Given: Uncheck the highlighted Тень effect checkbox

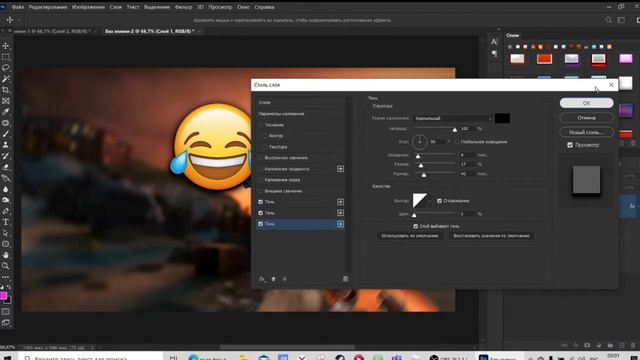Looking at the screenshot, I should click(x=261, y=224).
